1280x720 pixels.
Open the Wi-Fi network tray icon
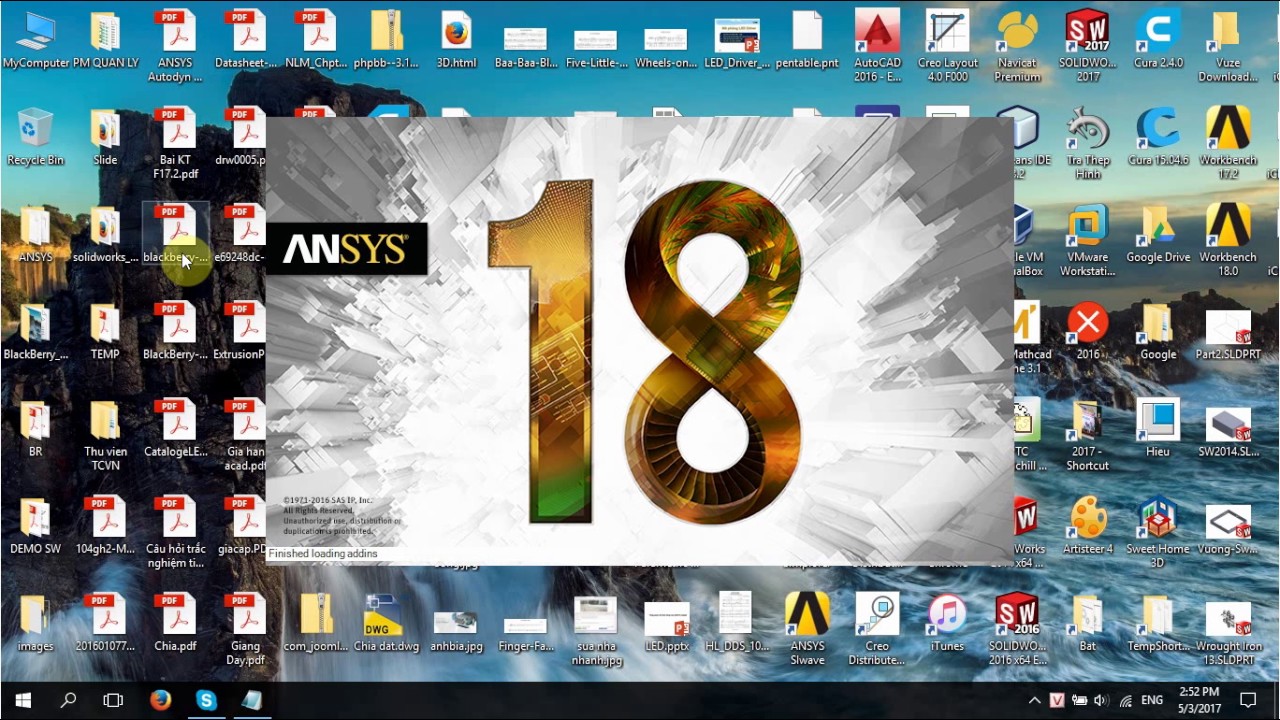coord(1125,701)
